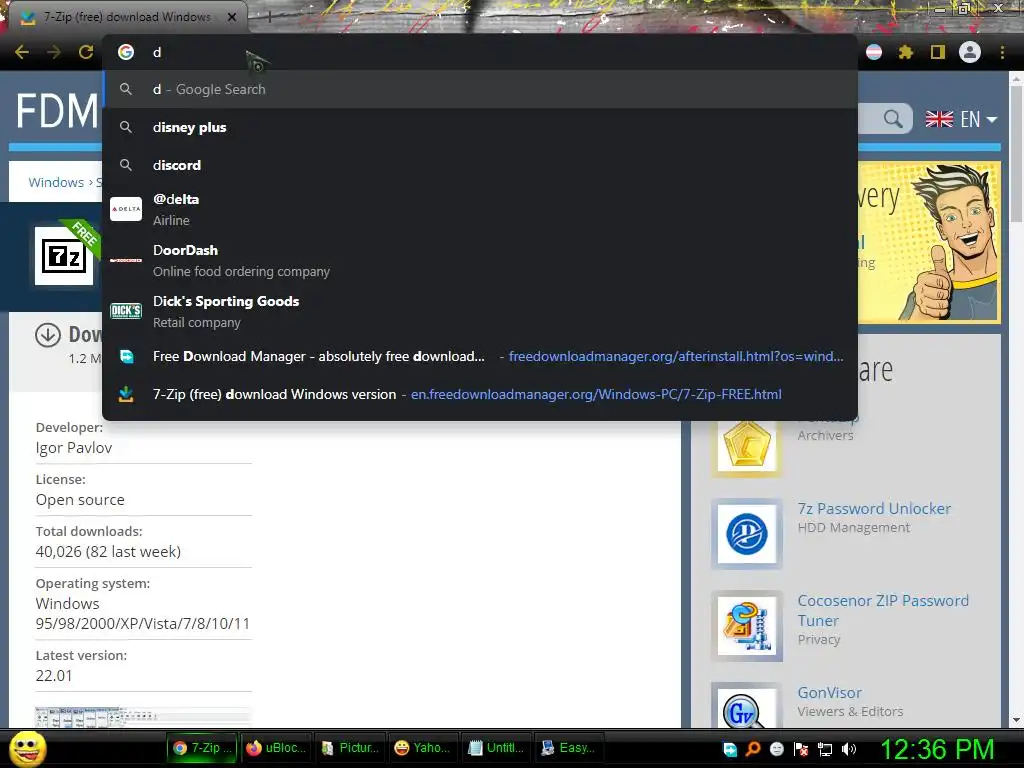Click the FDM site logo
Screen dimensions: 1024x768
[x=57, y=110]
